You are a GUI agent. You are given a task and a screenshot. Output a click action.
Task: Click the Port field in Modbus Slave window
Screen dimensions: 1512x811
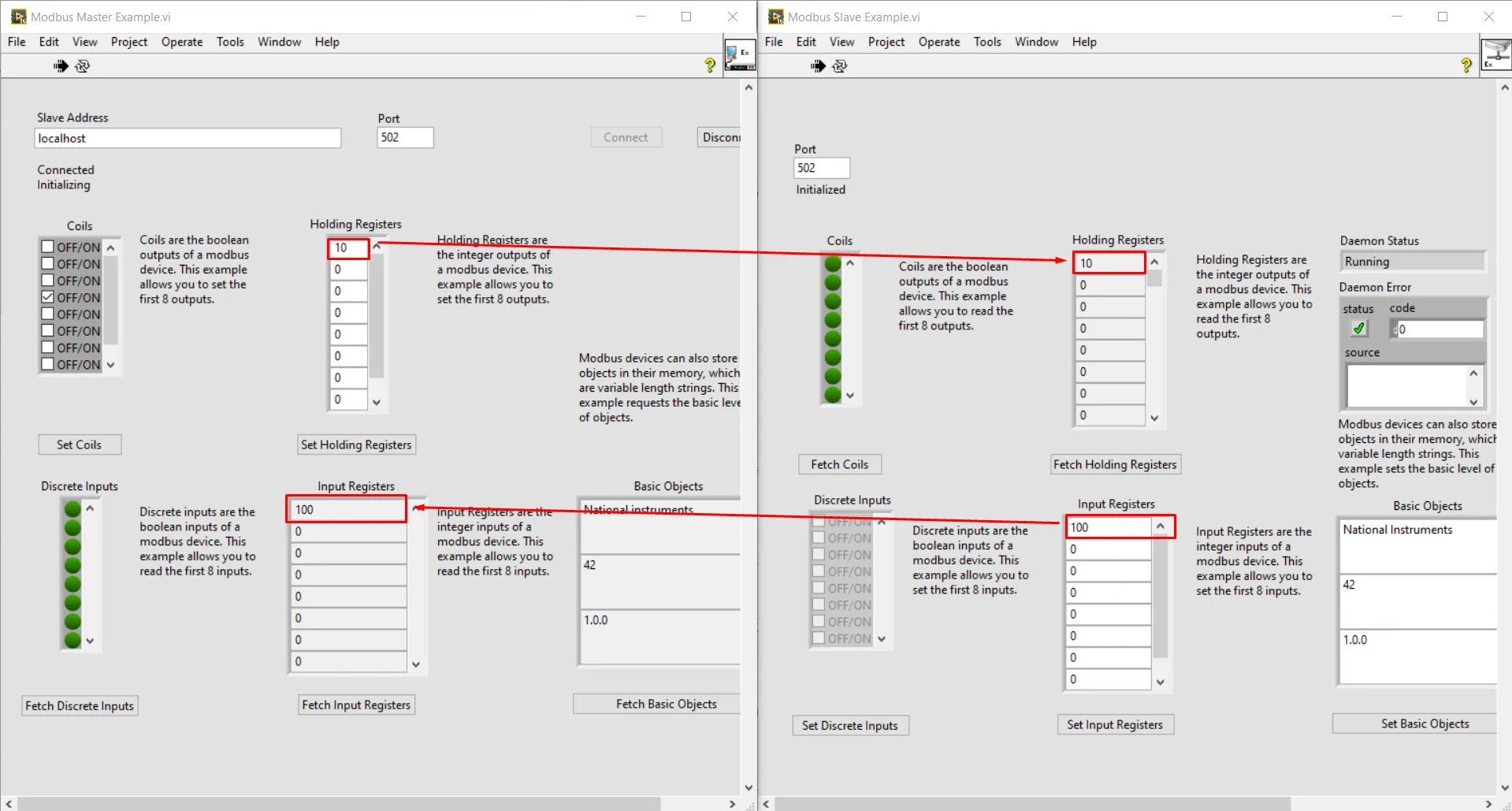[821, 168]
